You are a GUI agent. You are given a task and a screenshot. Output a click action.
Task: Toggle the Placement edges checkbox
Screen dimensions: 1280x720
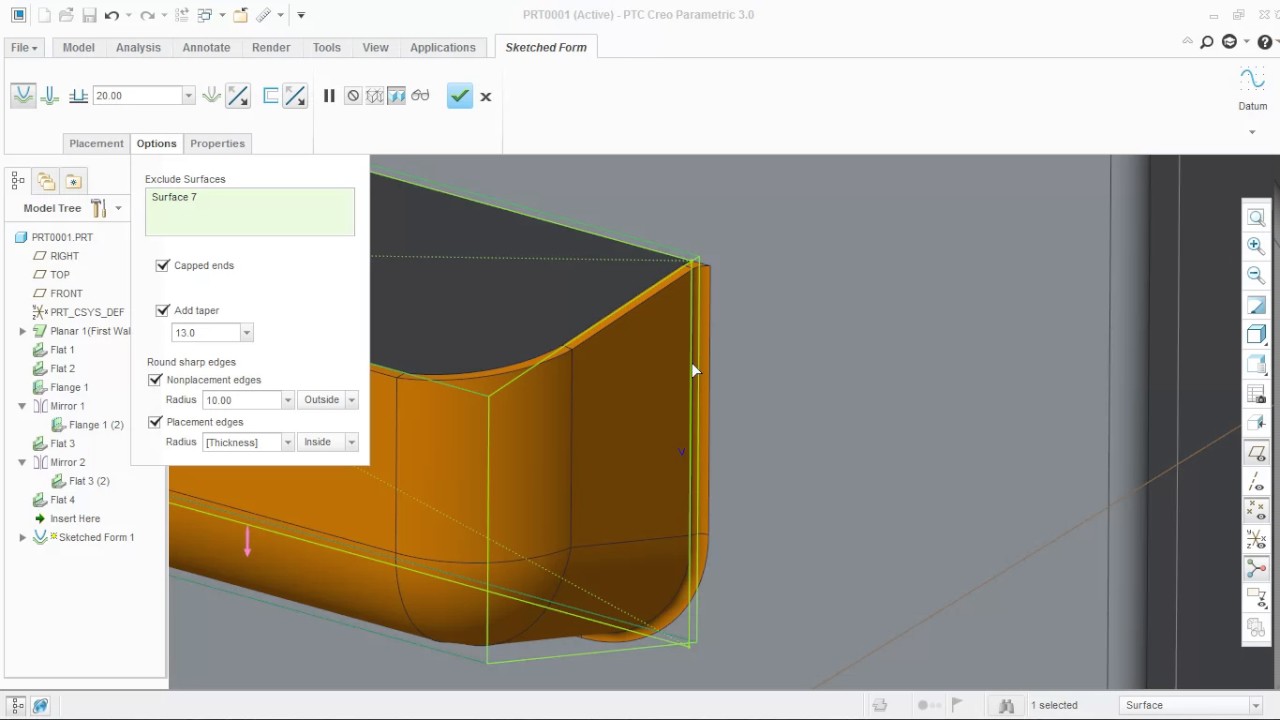pyautogui.click(x=155, y=422)
